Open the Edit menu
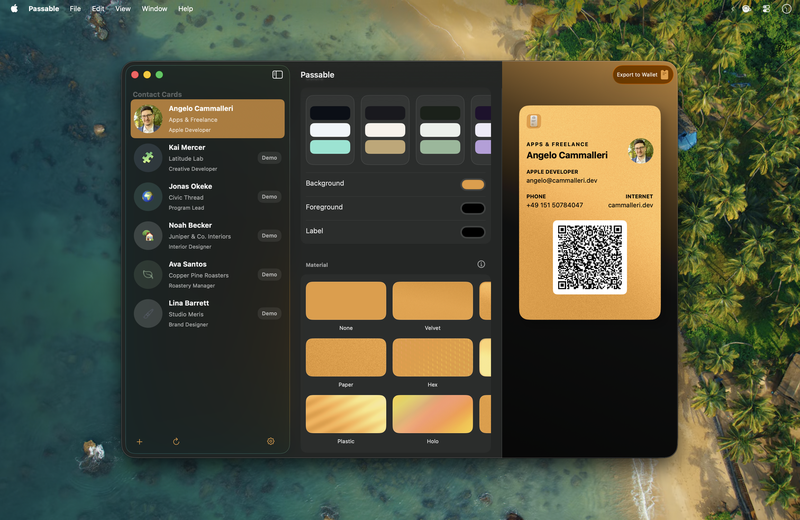 tap(98, 9)
